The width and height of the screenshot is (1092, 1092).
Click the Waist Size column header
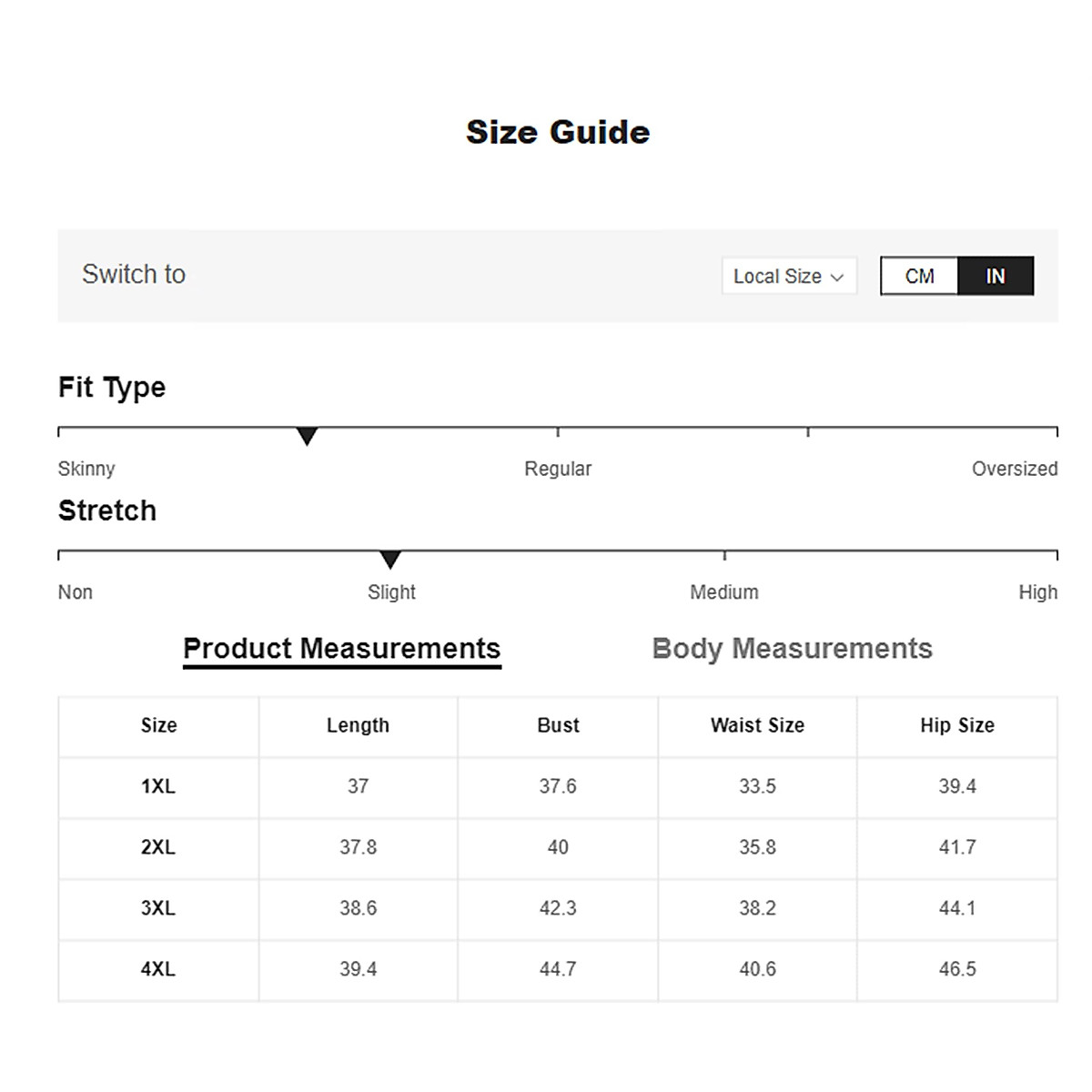pyautogui.click(x=757, y=725)
